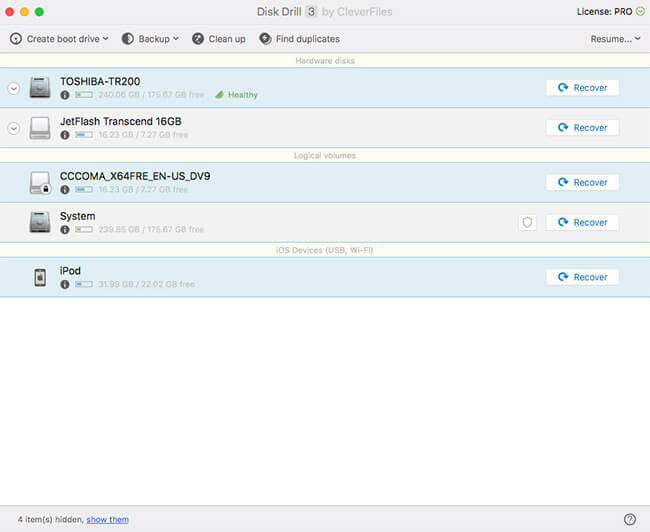Click the Backup icon in toolbar
Screen dimensions: 650x532
[x=128, y=39]
